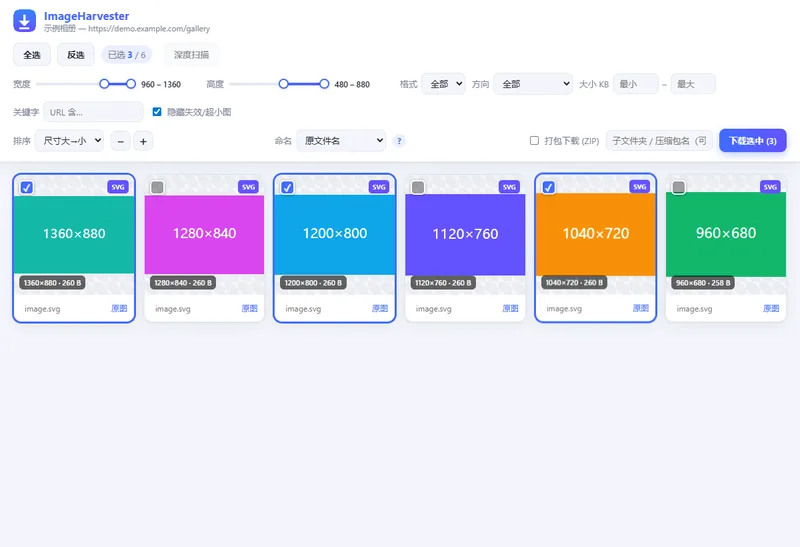Click image.svg filename on 1280×840 card
Screen dimensions: 800x547
point(173,309)
